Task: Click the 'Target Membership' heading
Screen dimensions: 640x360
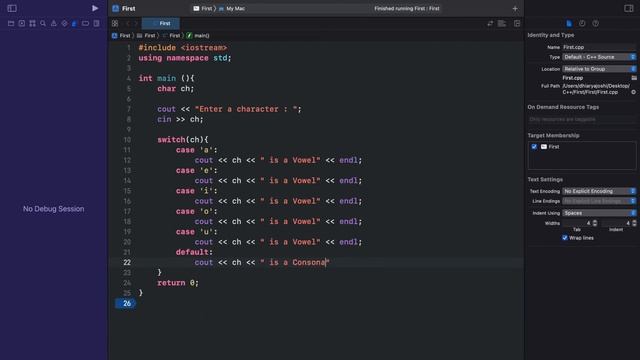Action: pos(553,136)
